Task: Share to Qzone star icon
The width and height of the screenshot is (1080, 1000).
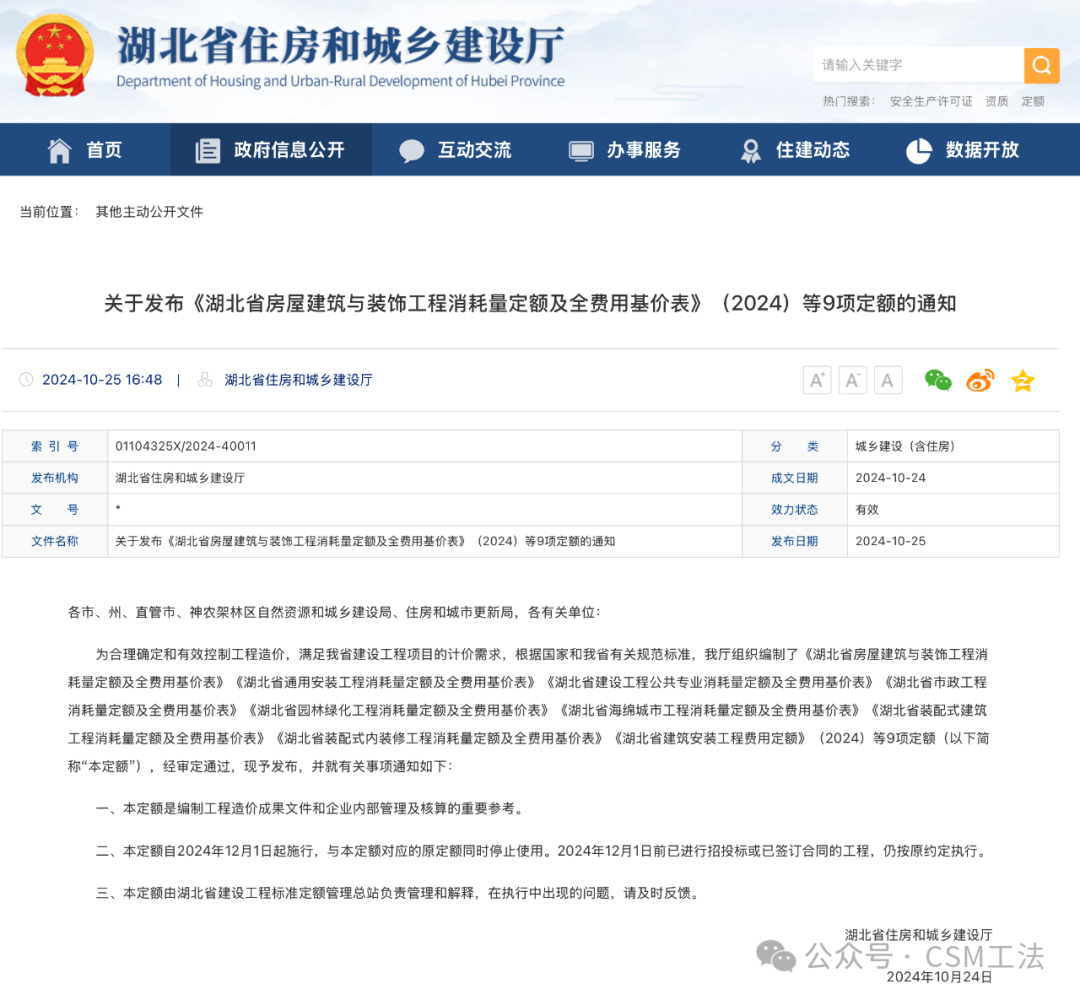Action: [1023, 380]
